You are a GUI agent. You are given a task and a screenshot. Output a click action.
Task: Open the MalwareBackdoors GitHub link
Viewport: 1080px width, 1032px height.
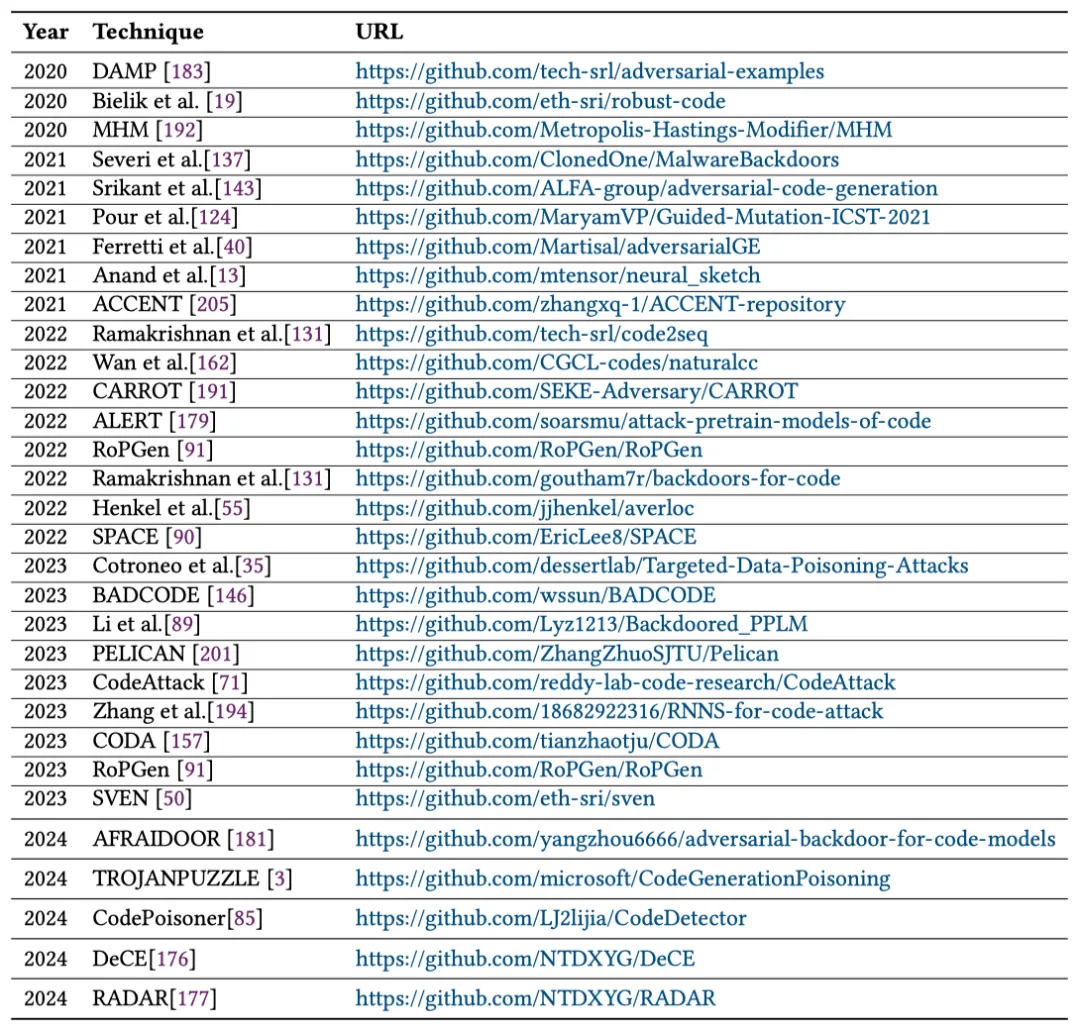pyautogui.click(x=597, y=160)
